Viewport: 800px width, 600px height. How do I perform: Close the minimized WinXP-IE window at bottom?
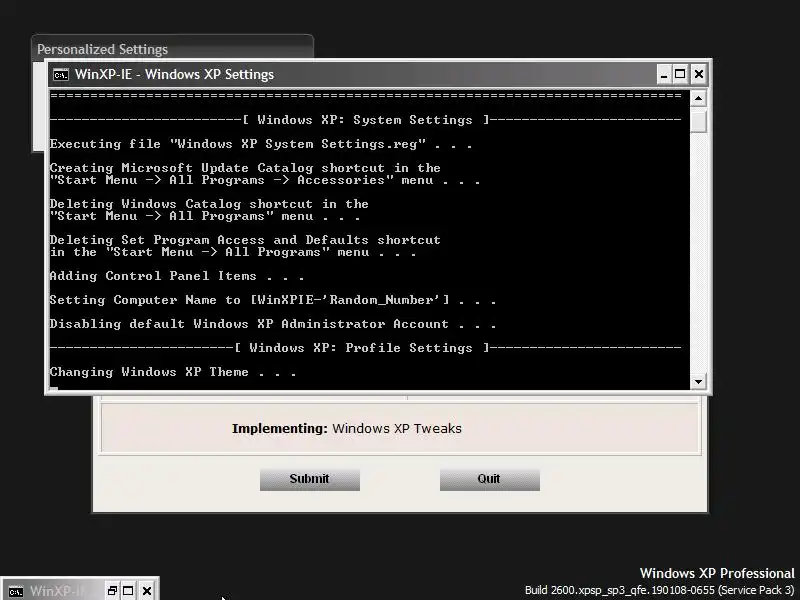pos(147,591)
